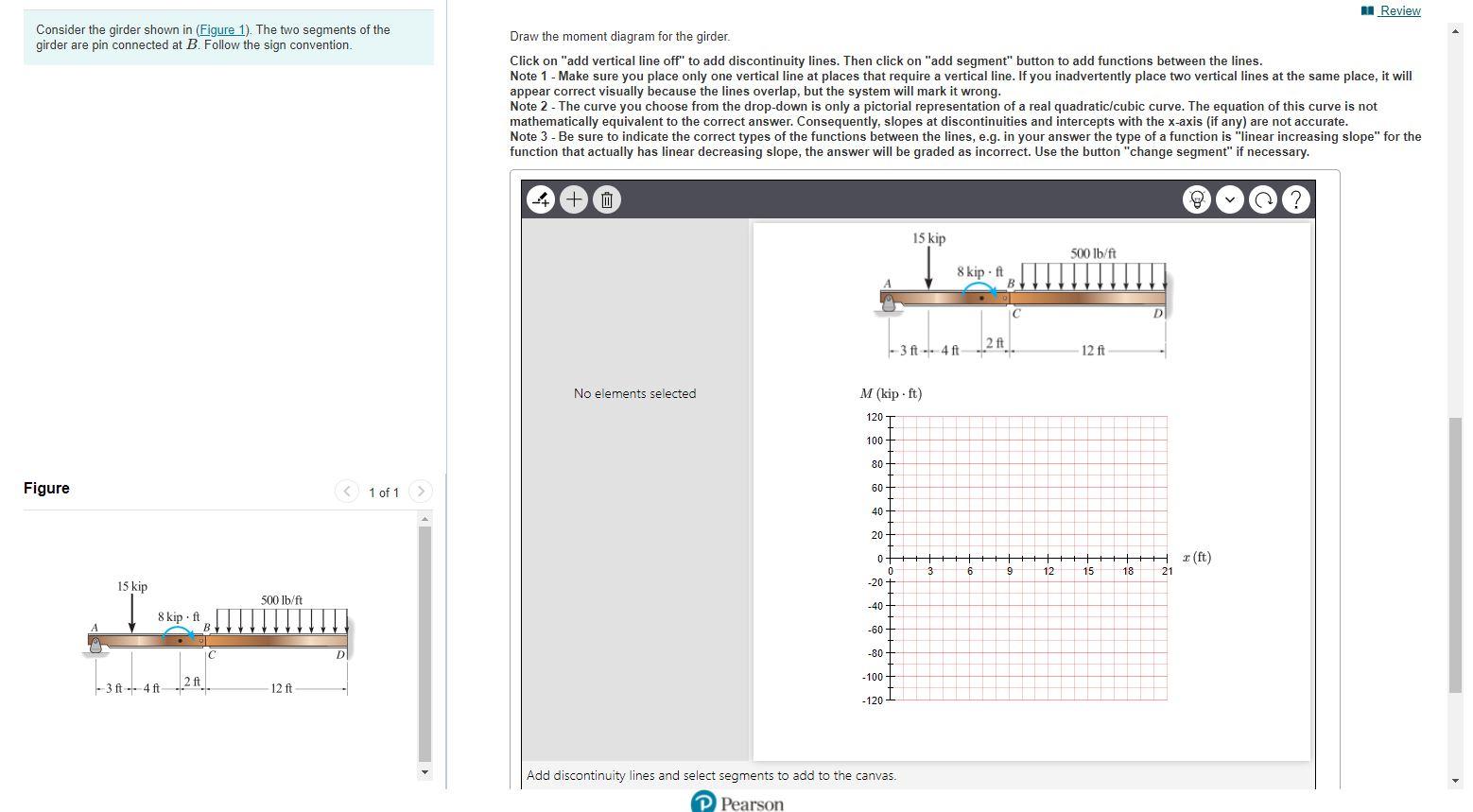Click the add vertical line off tool

[541, 199]
